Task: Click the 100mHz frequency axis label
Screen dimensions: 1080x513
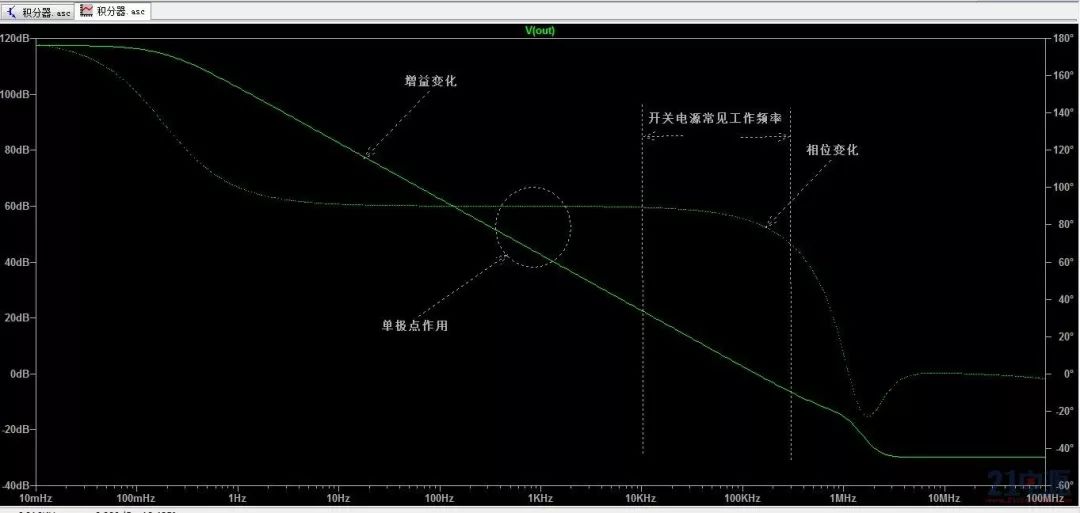Action: pyautogui.click(x=135, y=499)
